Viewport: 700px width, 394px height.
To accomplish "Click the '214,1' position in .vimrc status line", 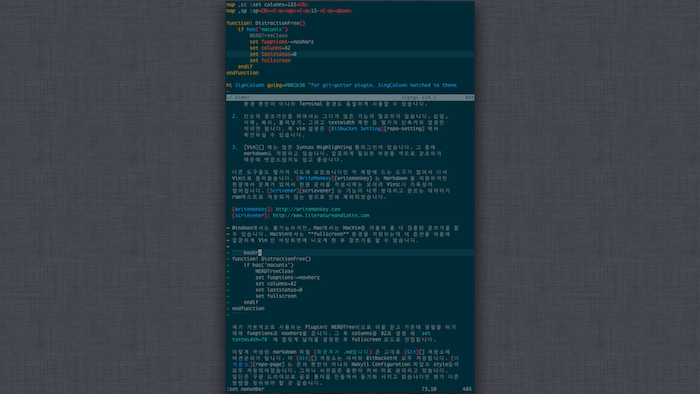I will [x=429, y=97].
